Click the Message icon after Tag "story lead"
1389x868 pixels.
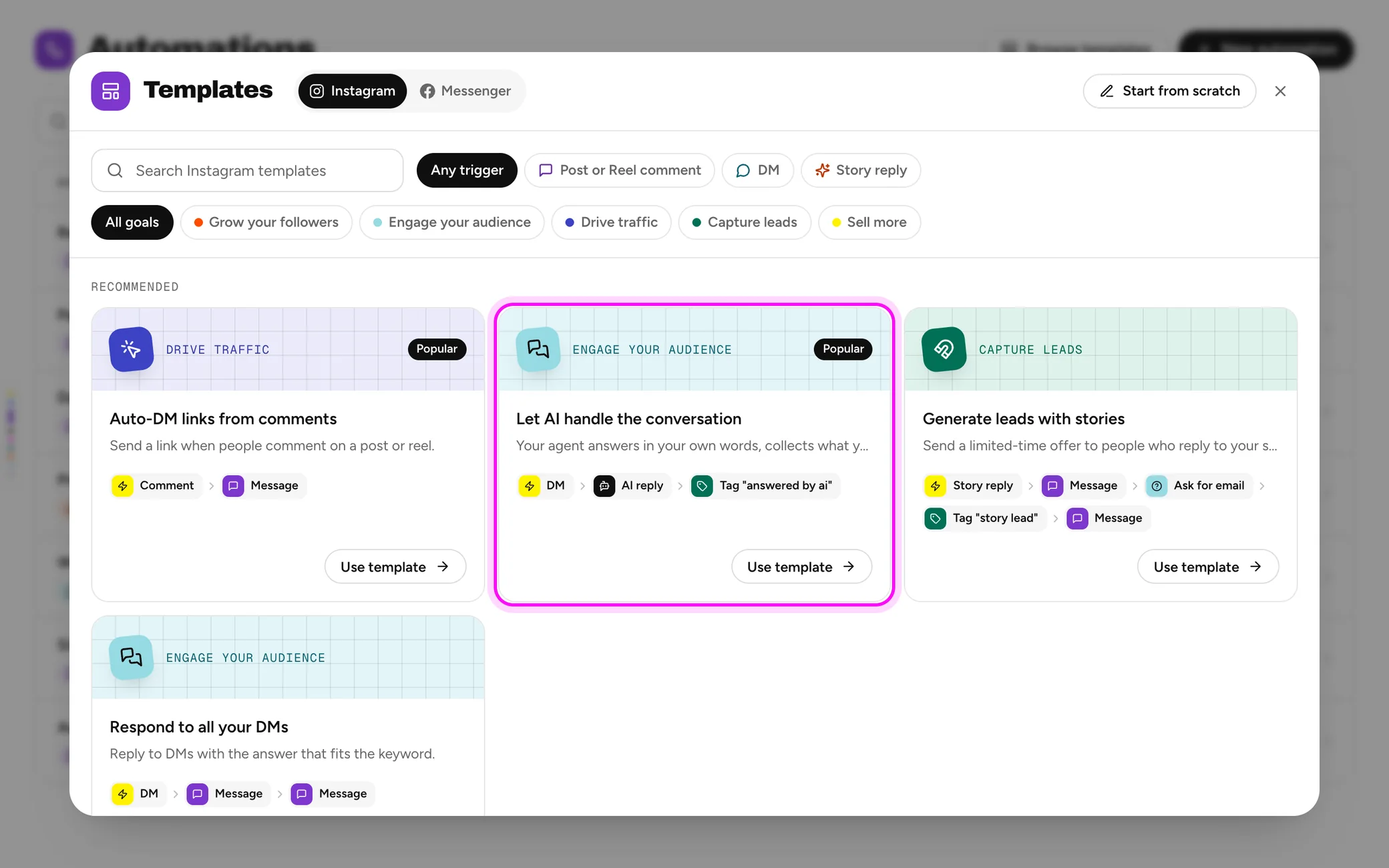coord(1077,519)
